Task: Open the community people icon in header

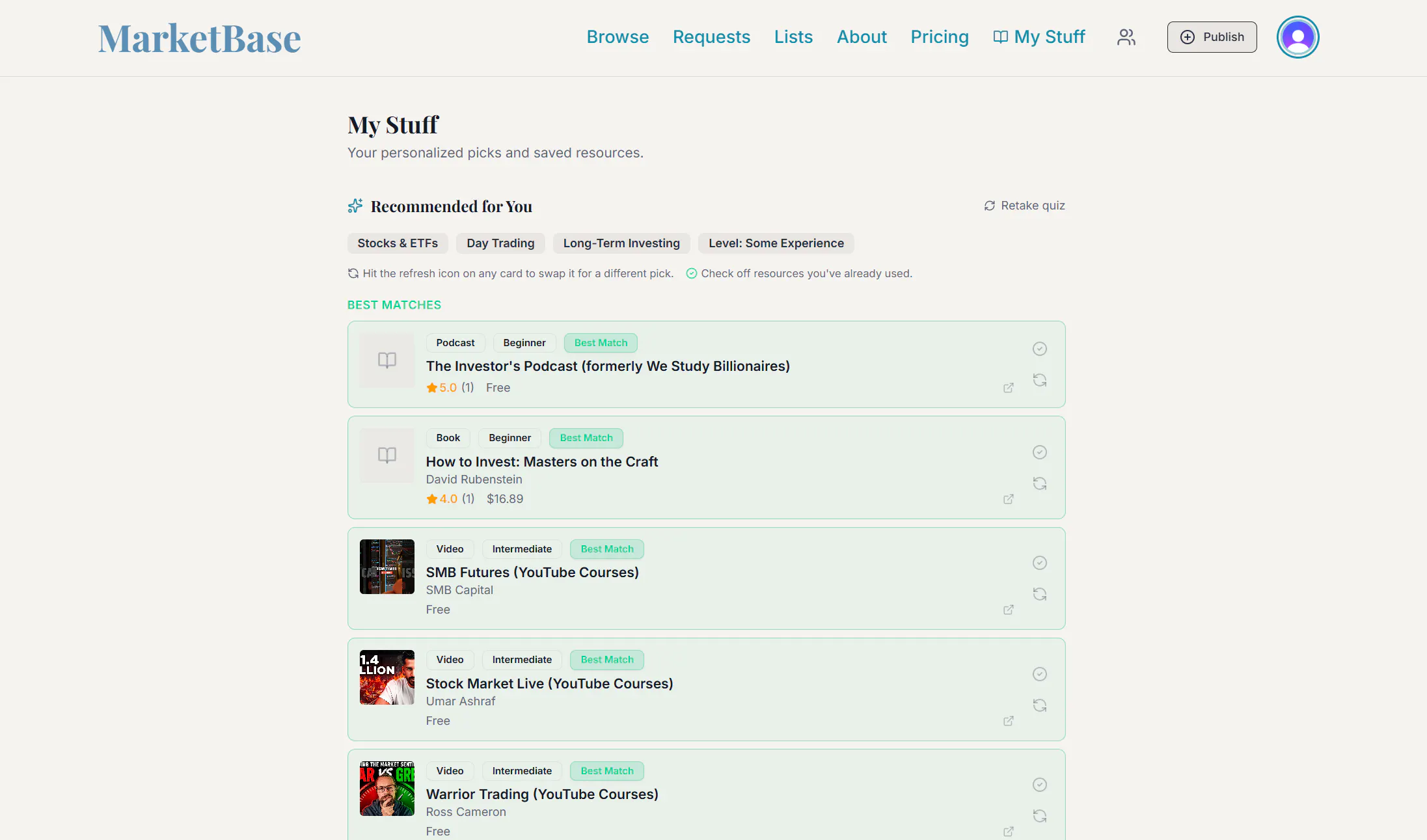Action: click(x=1126, y=37)
